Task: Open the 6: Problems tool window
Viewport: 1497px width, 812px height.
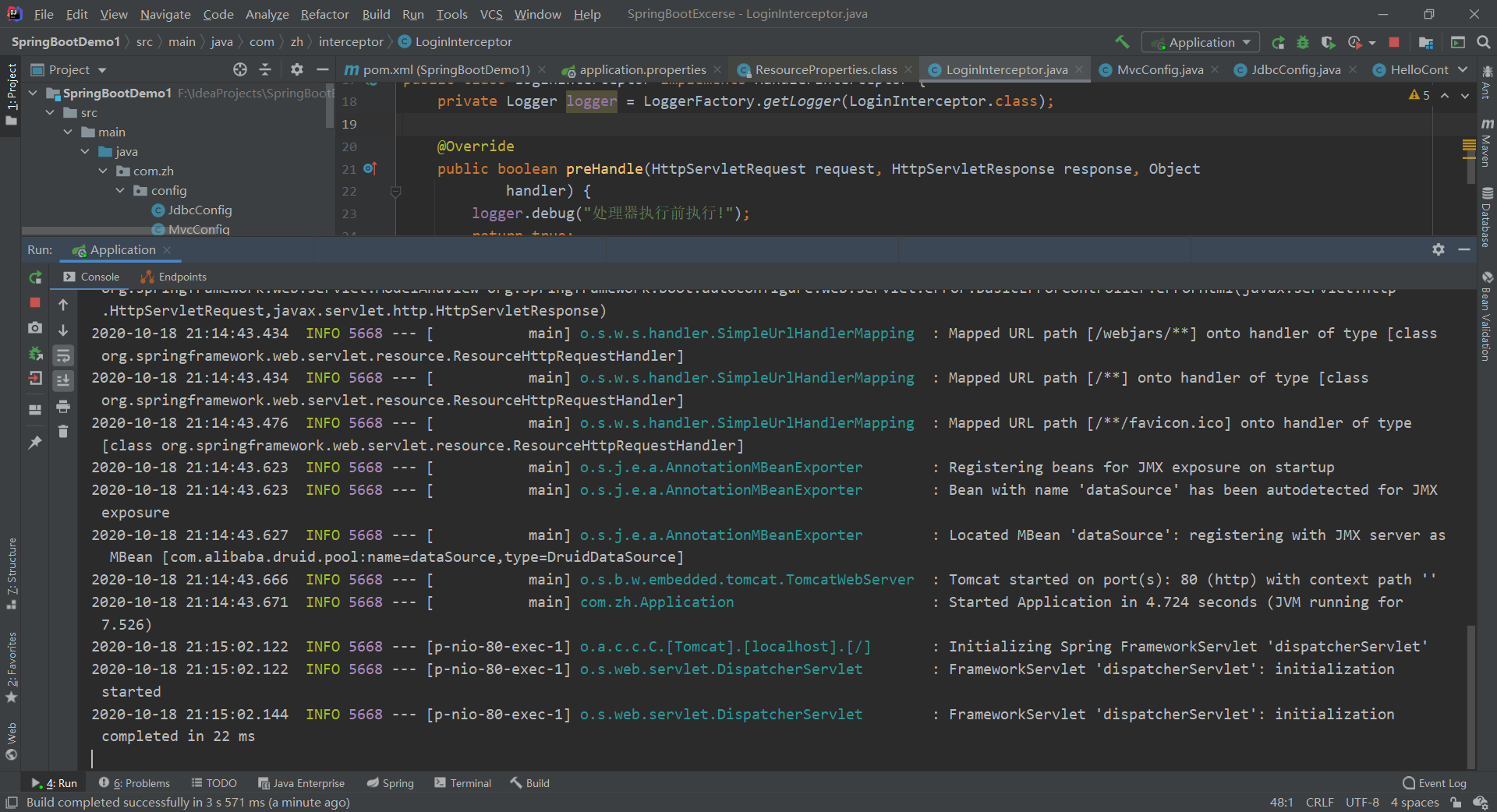Action: tap(135, 783)
